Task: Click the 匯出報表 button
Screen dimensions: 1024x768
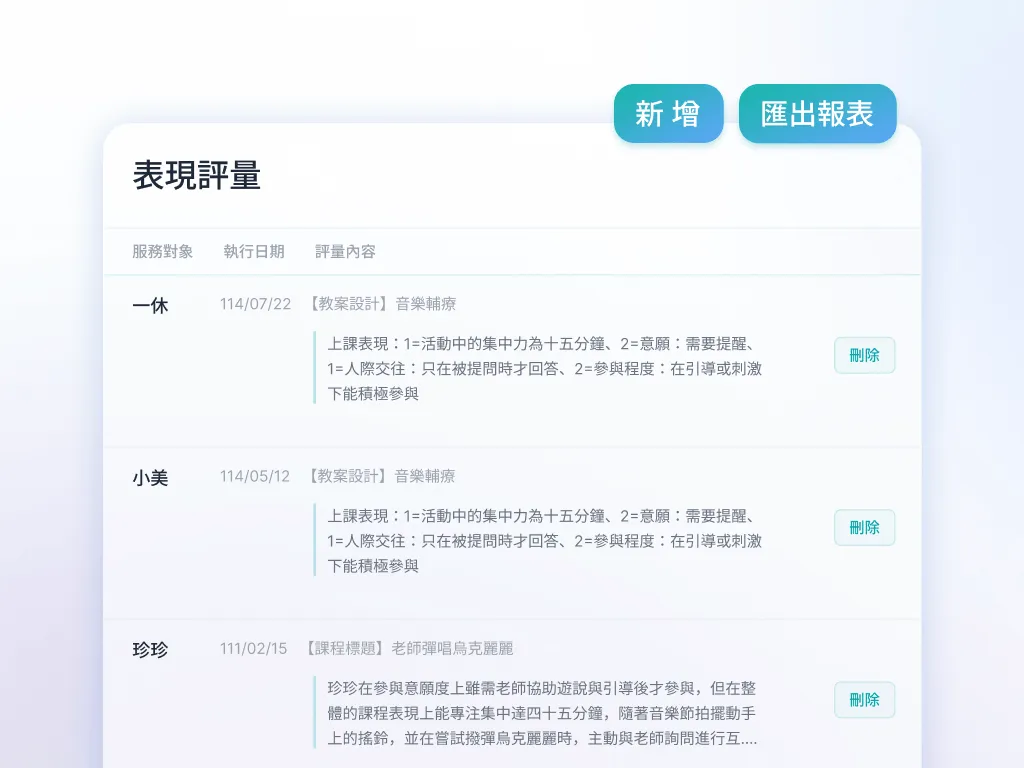Action: (x=817, y=114)
